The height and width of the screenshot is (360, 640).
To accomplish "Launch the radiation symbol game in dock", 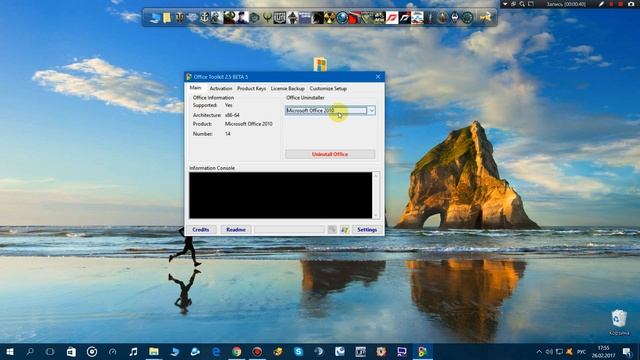I will click(x=329, y=18).
